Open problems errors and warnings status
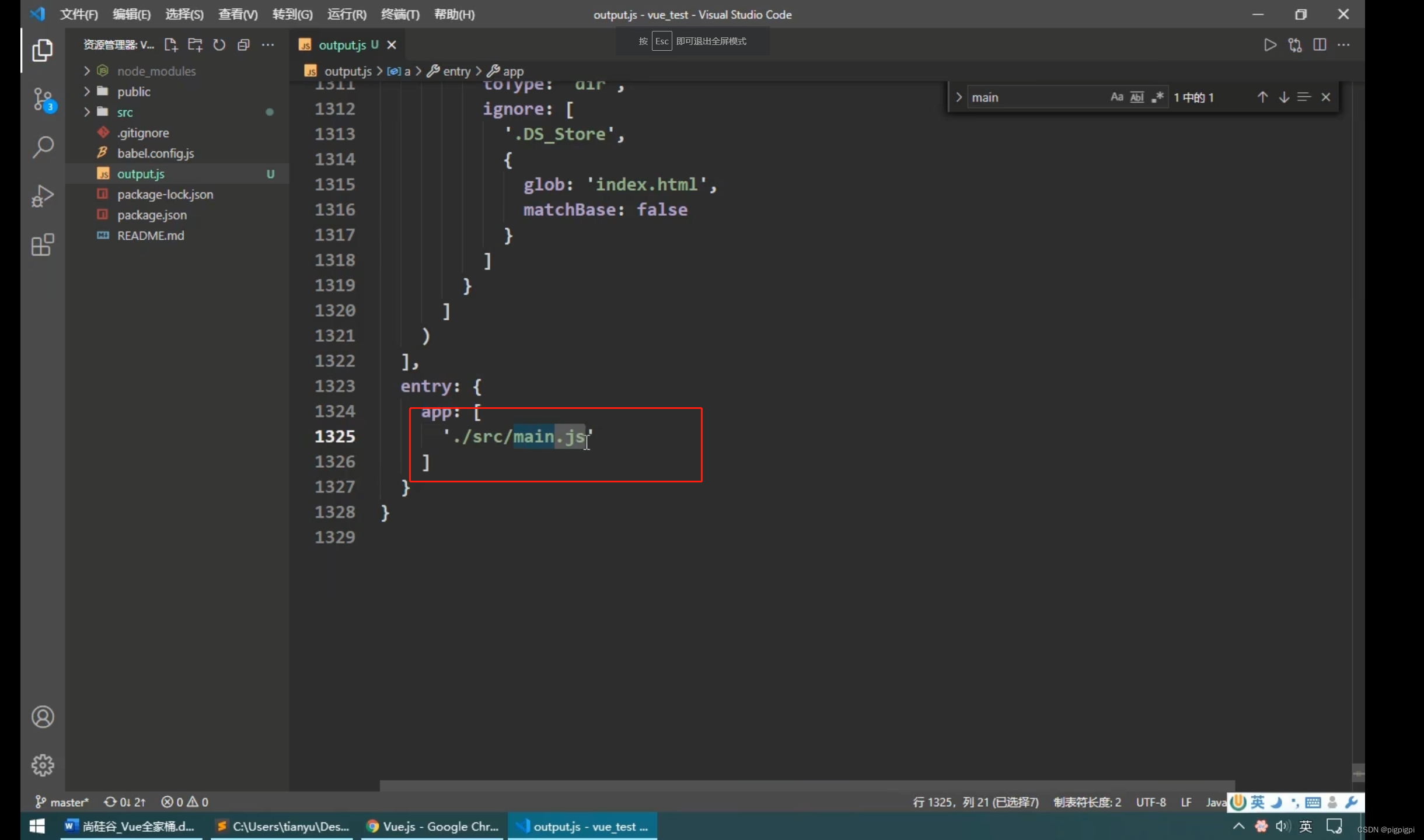This screenshot has width=1424, height=840. 184,802
